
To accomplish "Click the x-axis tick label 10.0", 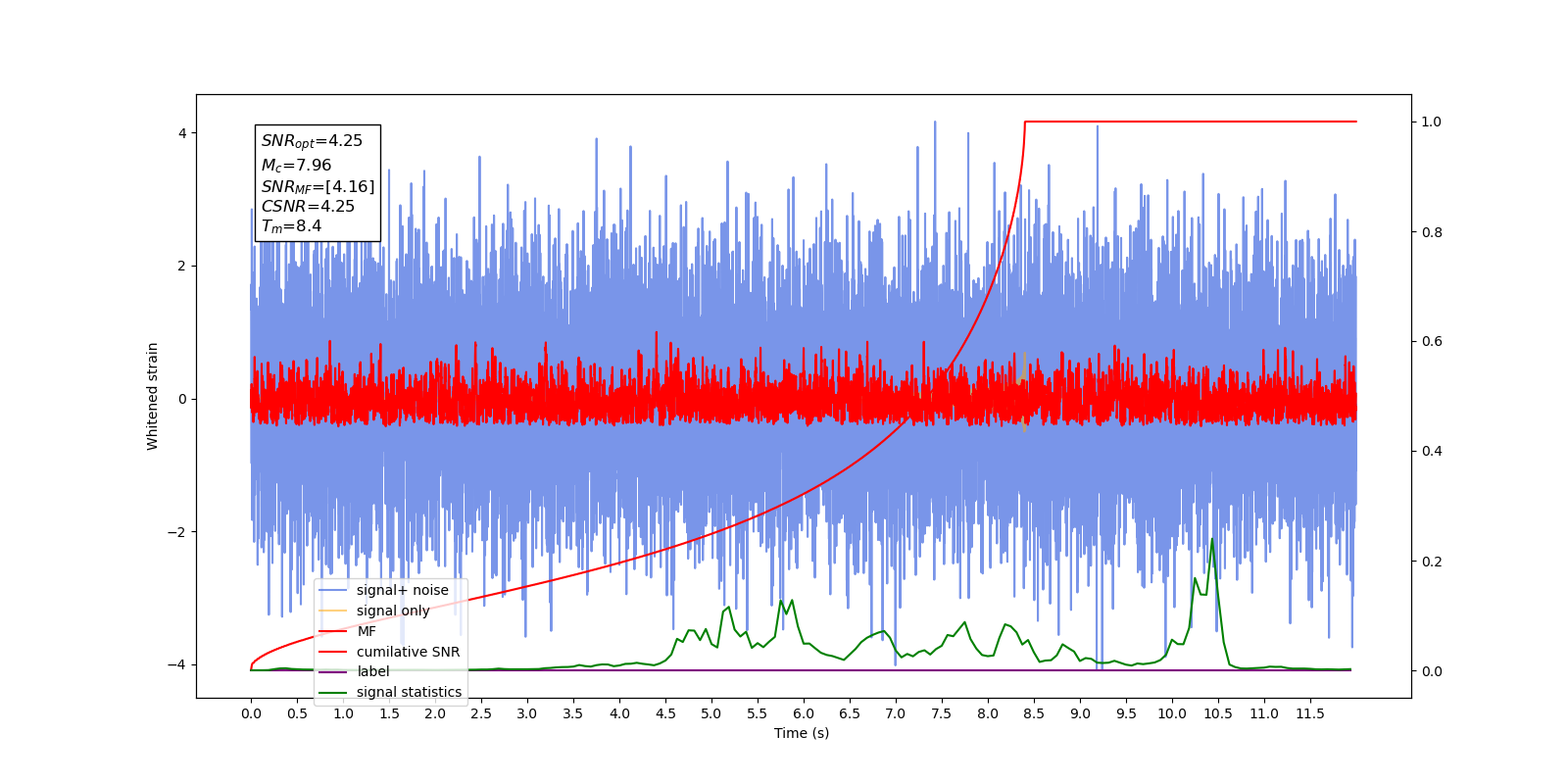I will (x=1172, y=713).
